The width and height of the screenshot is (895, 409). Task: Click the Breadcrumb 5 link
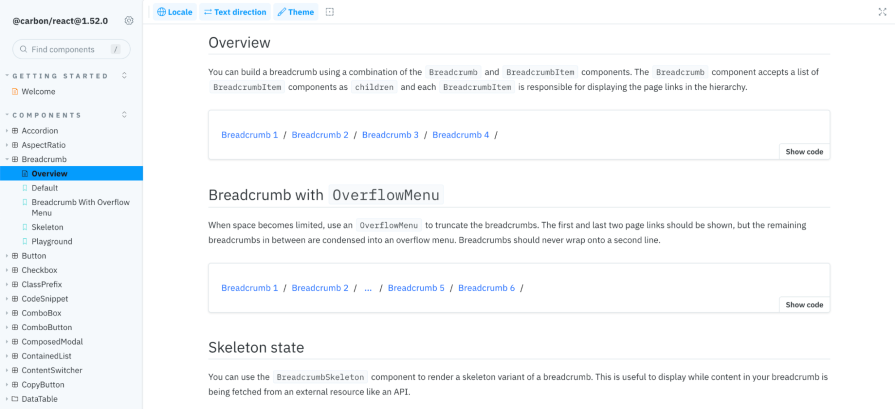(x=416, y=288)
